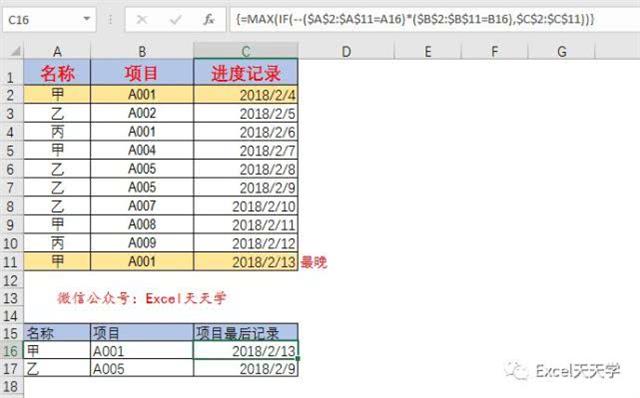Select row 18 header
Viewport: 640px width, 398px height.
pyautogui.click(x=11, y=386)
